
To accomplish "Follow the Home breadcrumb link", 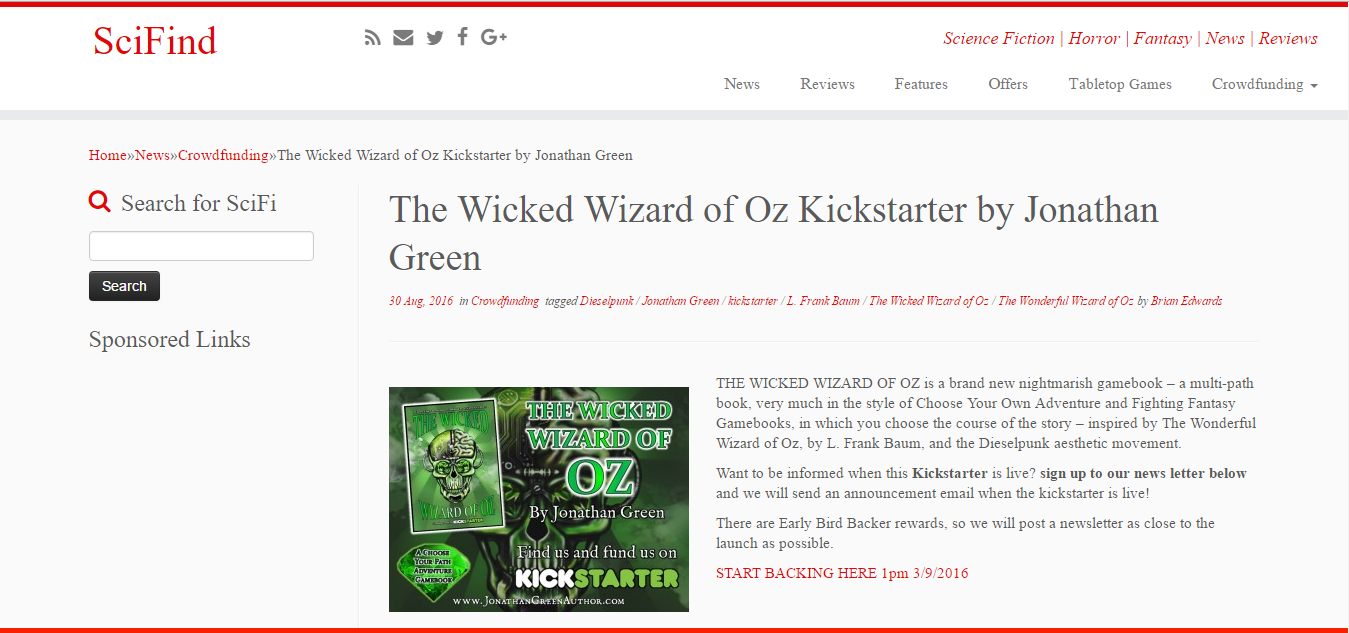I will [108, 155].
